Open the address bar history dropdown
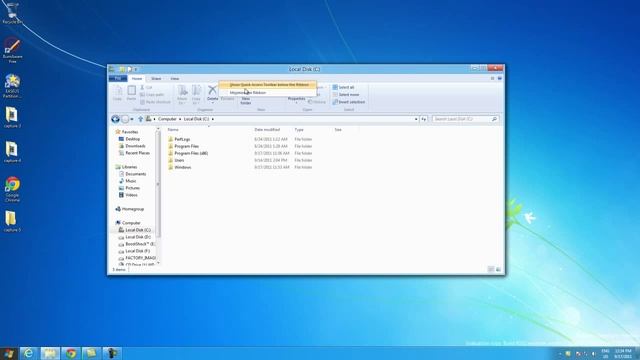 pyautogui.click(x=416, y=119)
